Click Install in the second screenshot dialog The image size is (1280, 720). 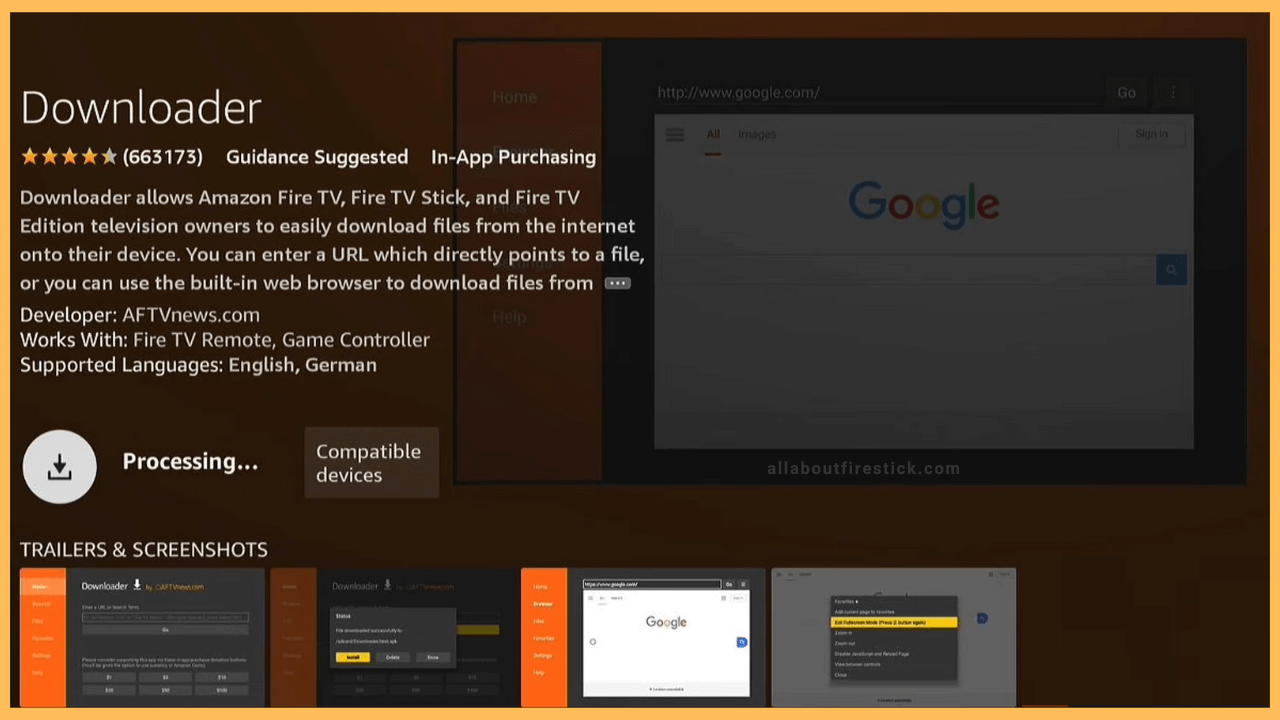353,658
